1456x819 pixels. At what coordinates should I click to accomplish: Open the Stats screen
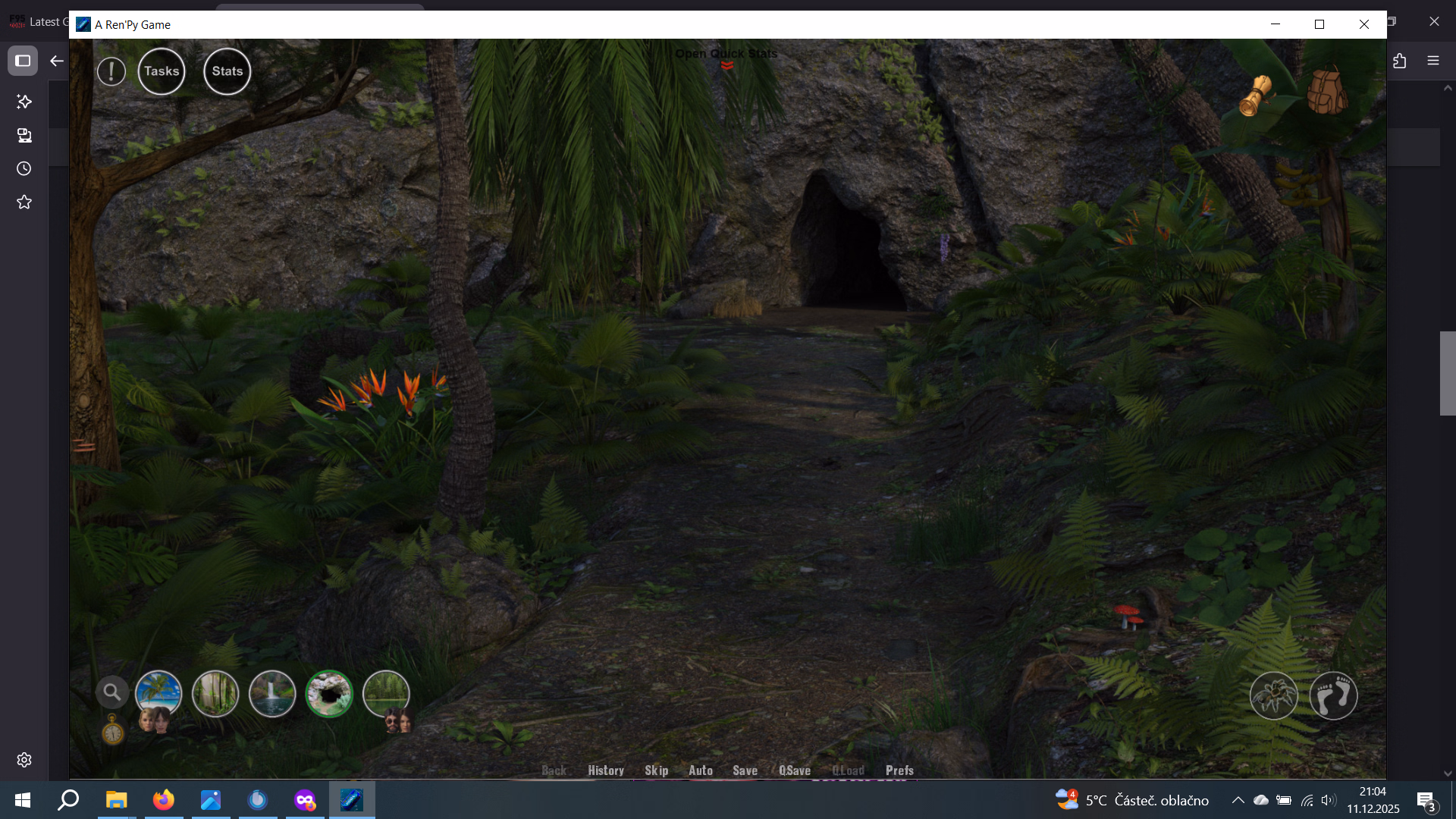point(227,71)
